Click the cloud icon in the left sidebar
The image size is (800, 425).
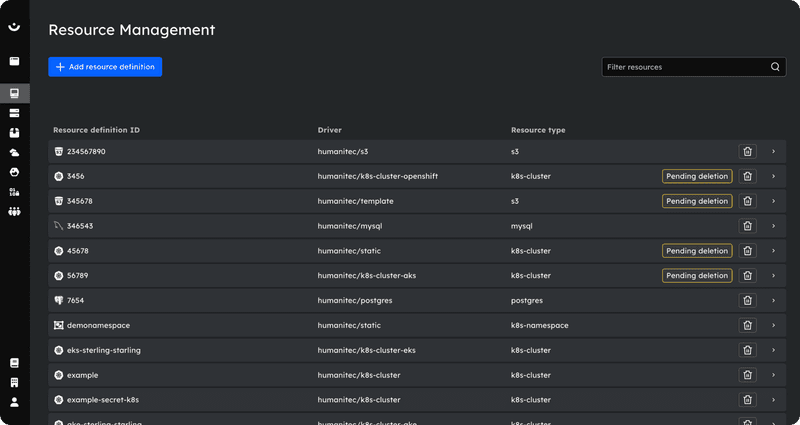point(14,152)
